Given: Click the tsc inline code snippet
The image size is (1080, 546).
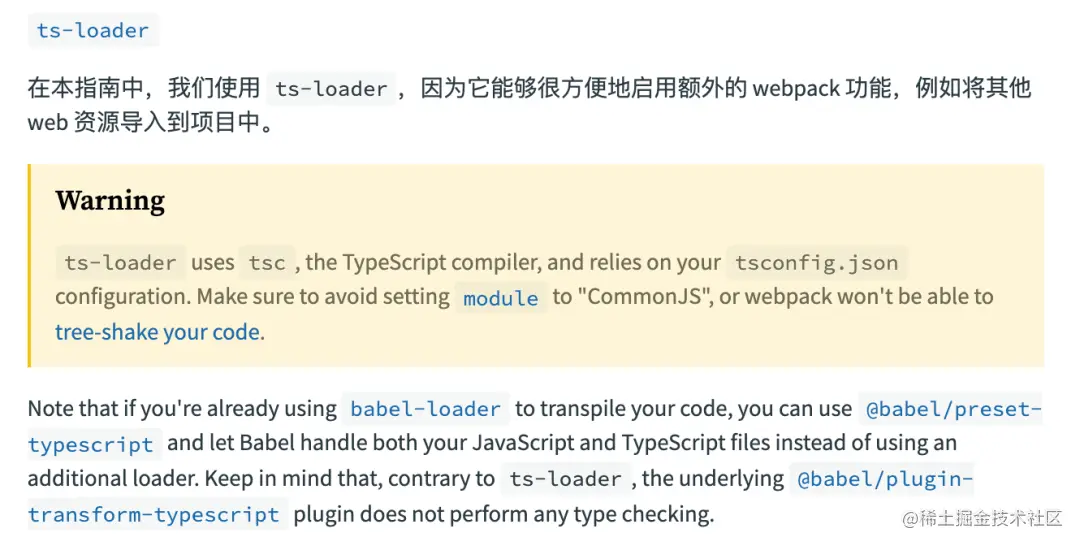Looking at the screenshot, I should coord(267,263).
